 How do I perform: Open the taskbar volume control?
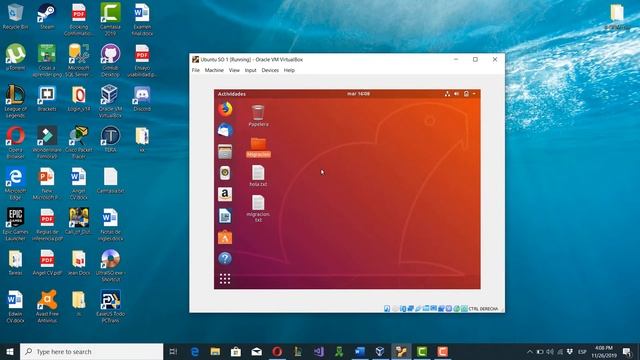pos(550,351)
